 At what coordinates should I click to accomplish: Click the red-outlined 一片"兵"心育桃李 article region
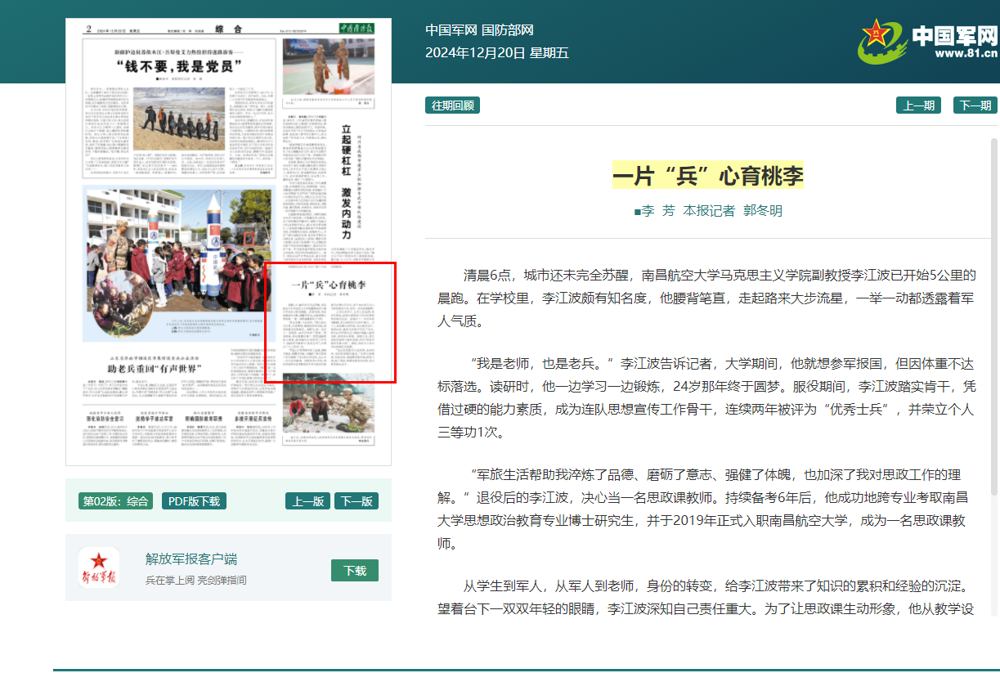330,322
